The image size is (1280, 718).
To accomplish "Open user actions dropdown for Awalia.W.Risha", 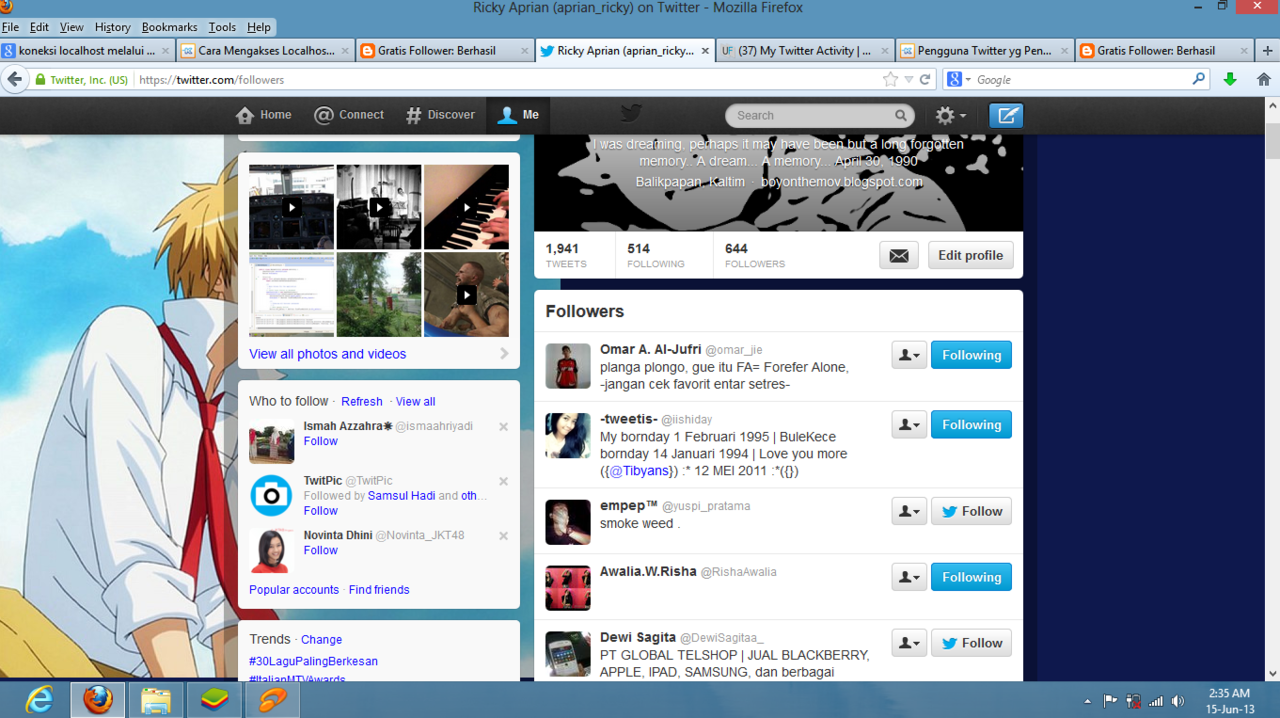I will (909, 577).
